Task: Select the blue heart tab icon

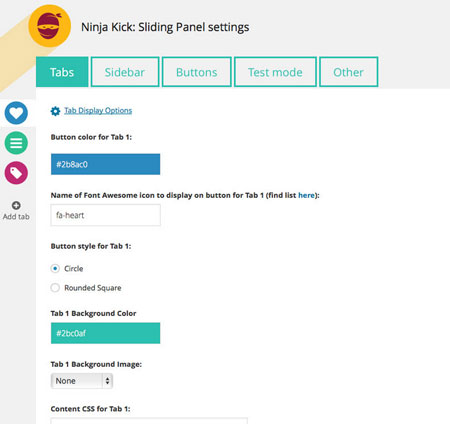Action: (16, 113)
